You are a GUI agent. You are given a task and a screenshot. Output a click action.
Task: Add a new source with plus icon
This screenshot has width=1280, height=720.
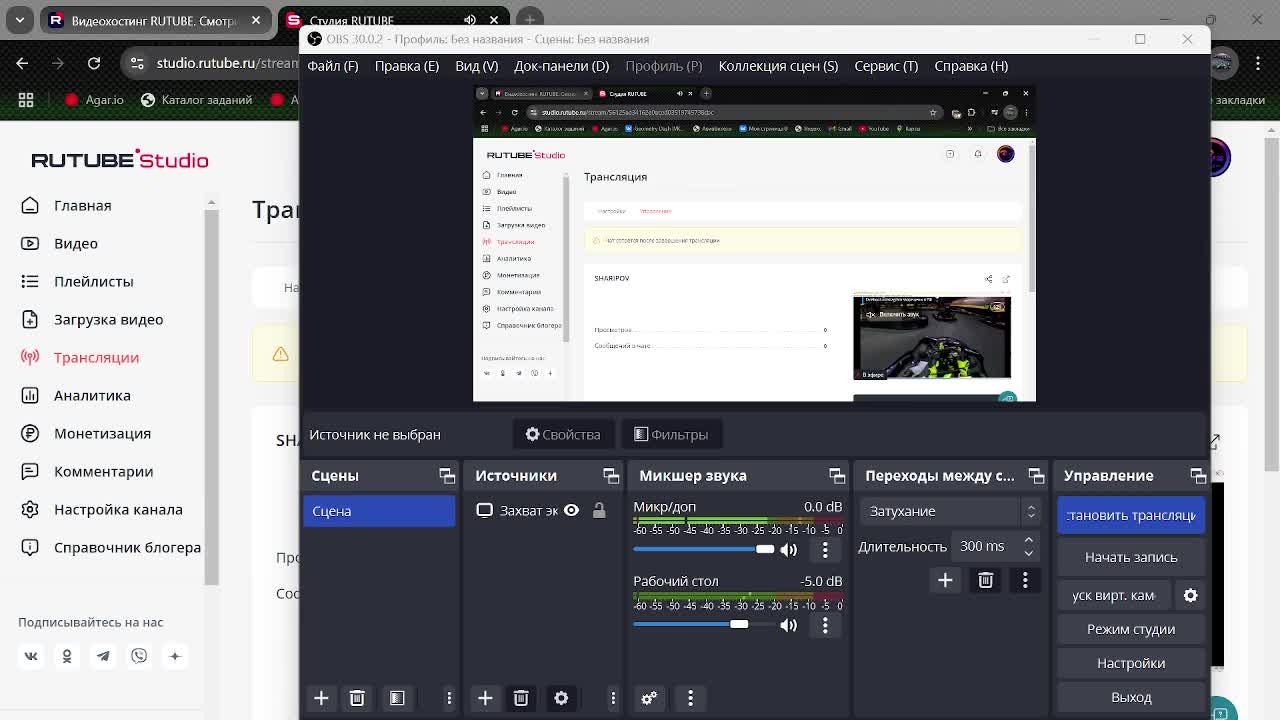[x=485, y=698]
